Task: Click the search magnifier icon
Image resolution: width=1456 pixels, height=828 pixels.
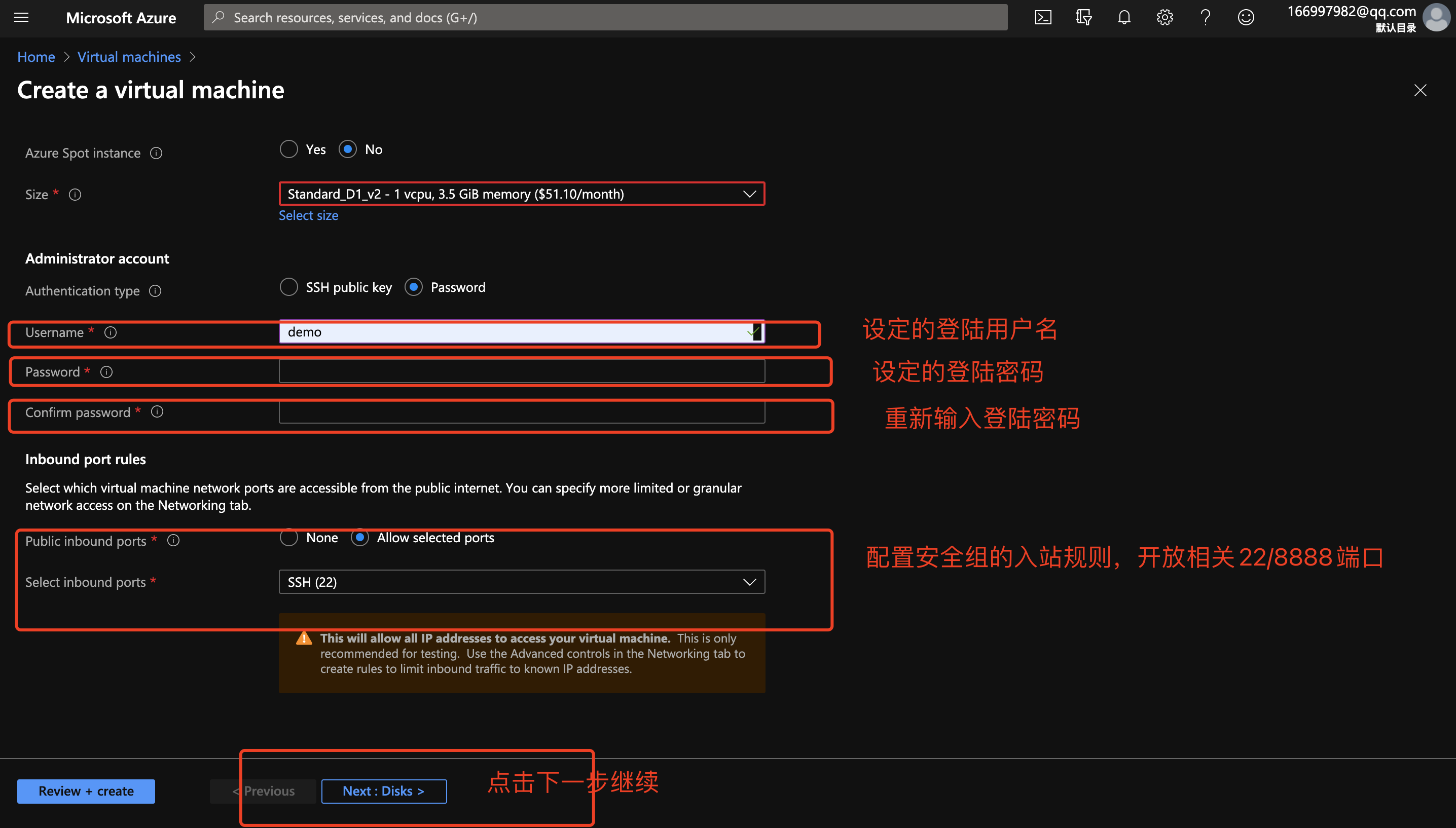Action: (218, 18)
